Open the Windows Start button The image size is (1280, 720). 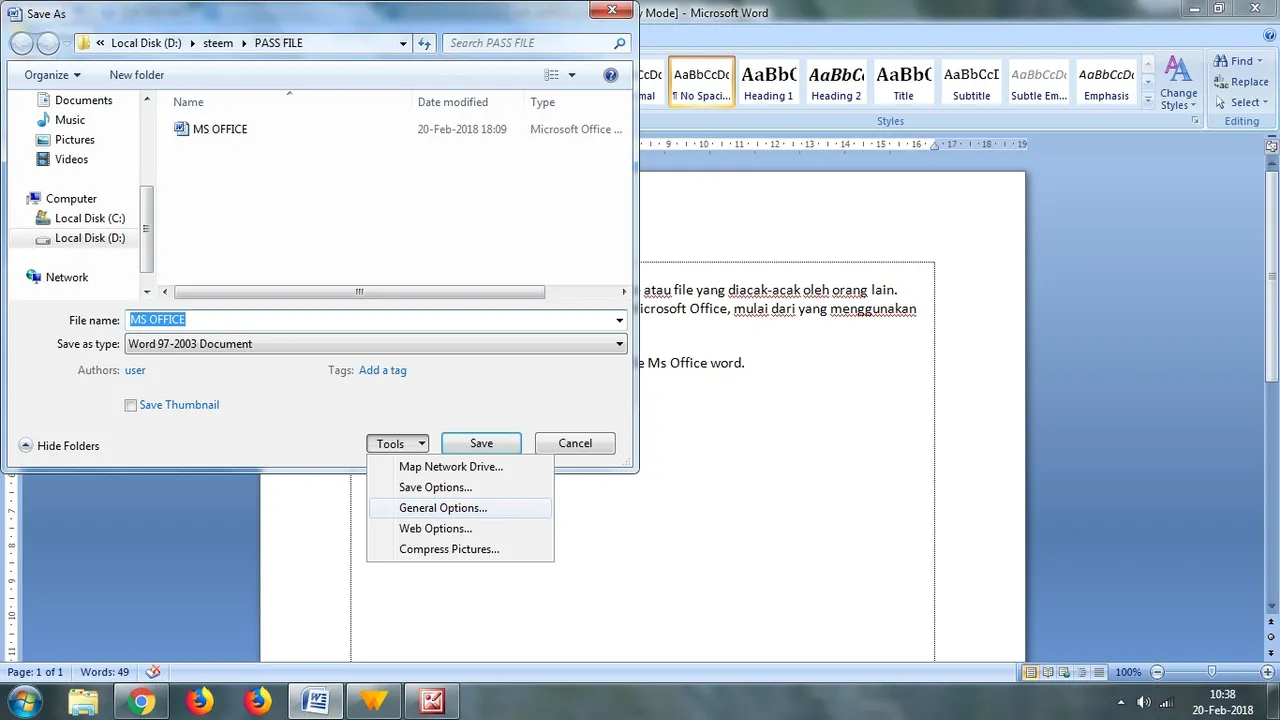click(x=24, y=700)
